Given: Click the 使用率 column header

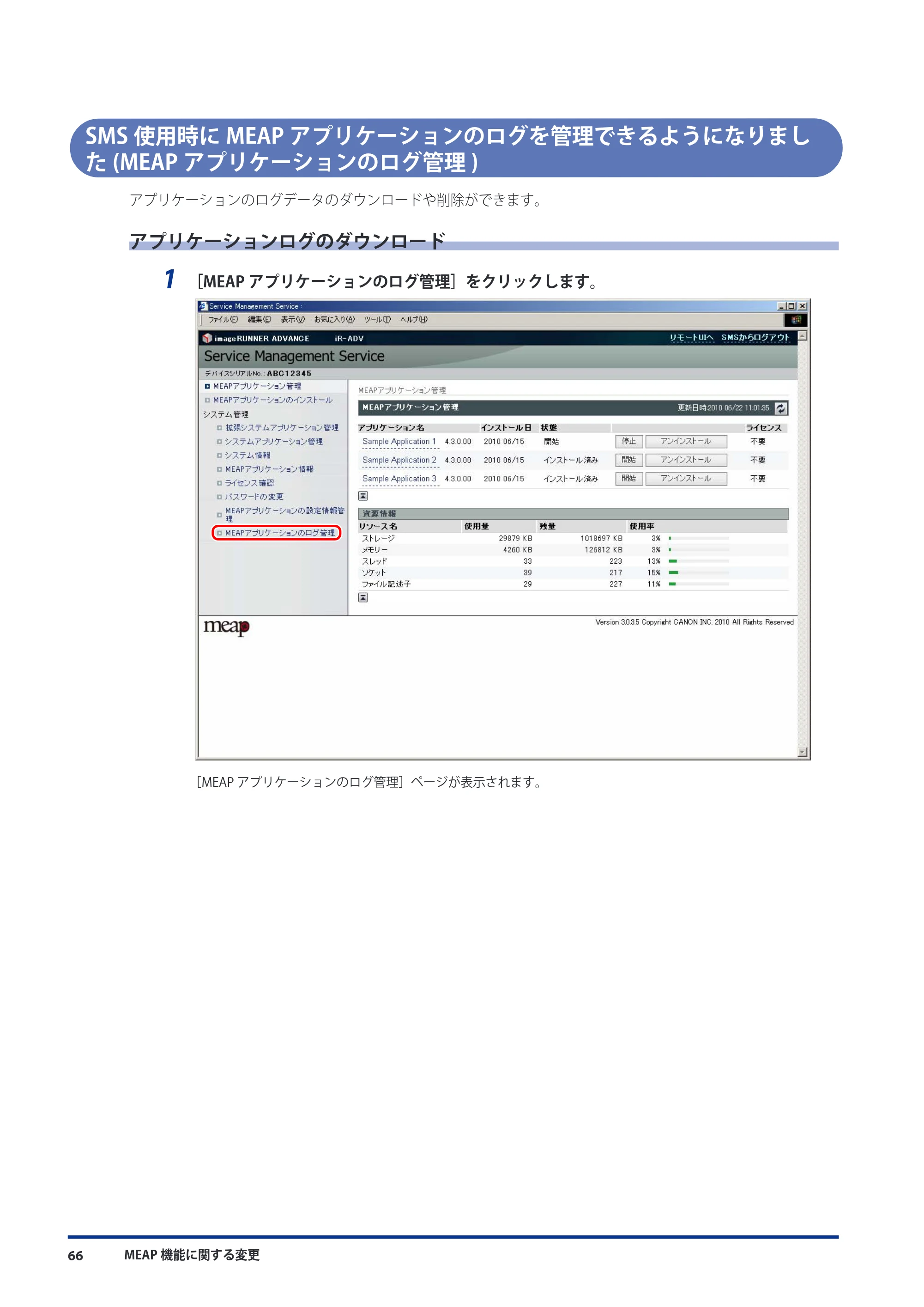Looking at the screenshot, I should [x=642, y=526].
